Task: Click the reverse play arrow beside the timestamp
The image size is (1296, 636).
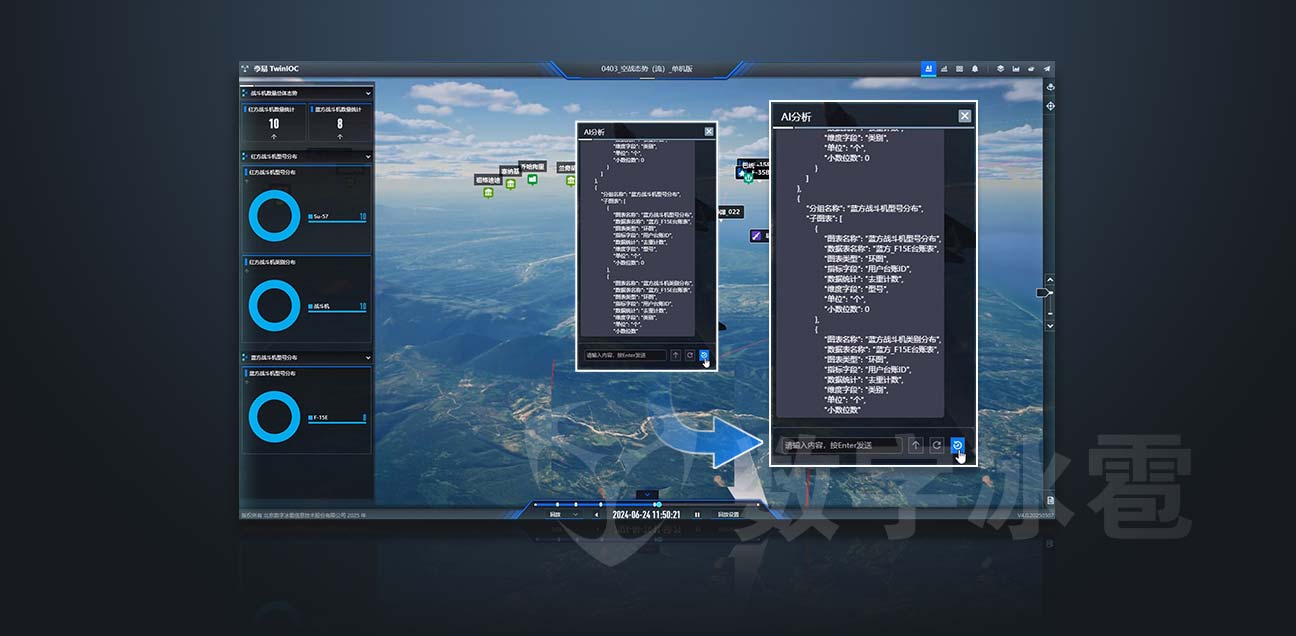Action: 597,515
